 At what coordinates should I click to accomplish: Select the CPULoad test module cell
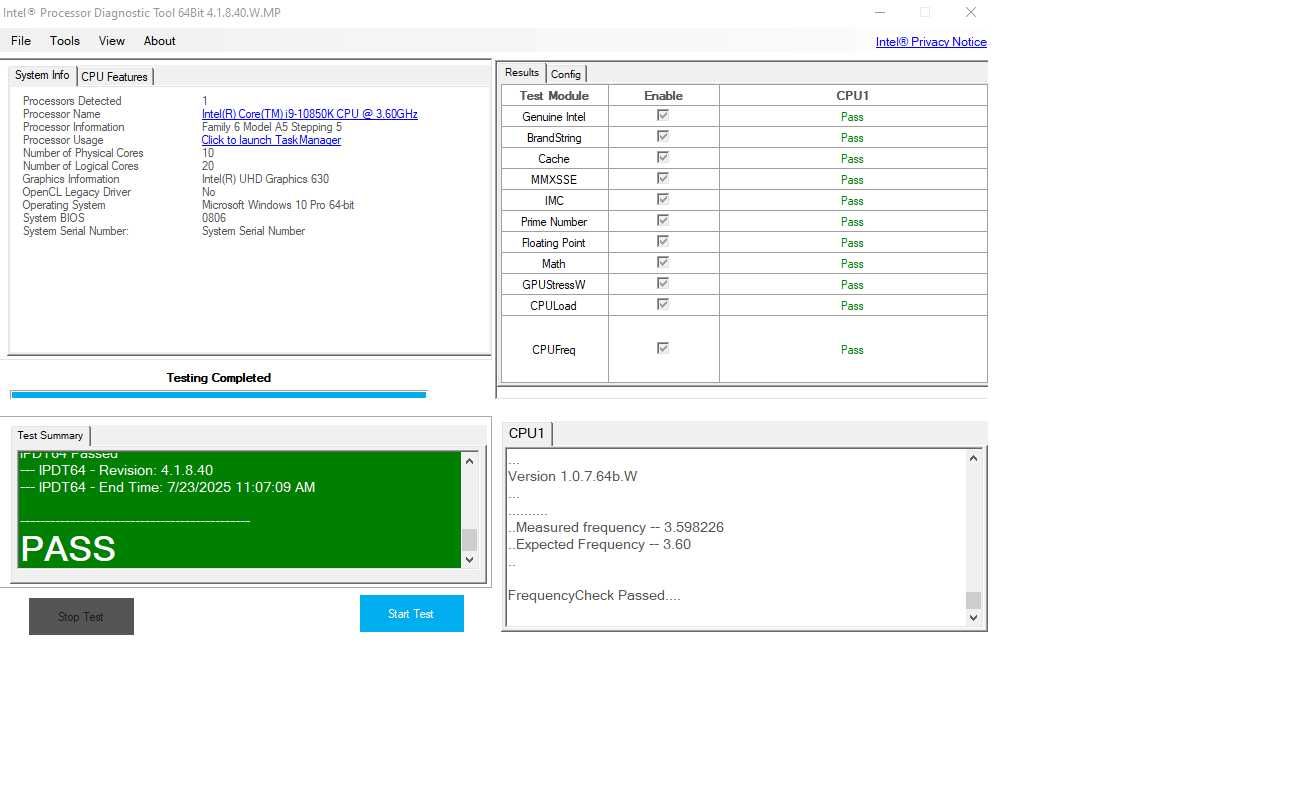[554, 306]
